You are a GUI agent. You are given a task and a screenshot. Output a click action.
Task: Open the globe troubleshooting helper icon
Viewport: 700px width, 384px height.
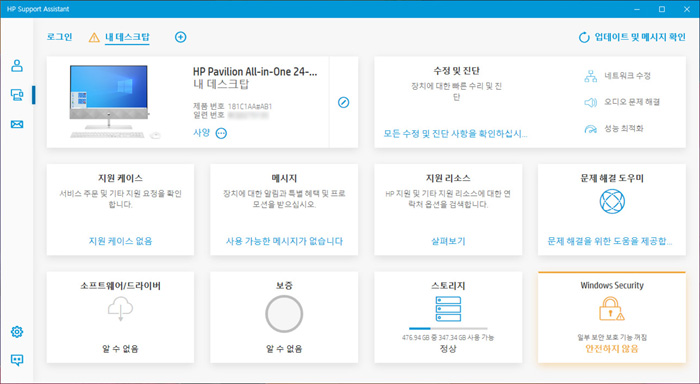tap(612, 201)
